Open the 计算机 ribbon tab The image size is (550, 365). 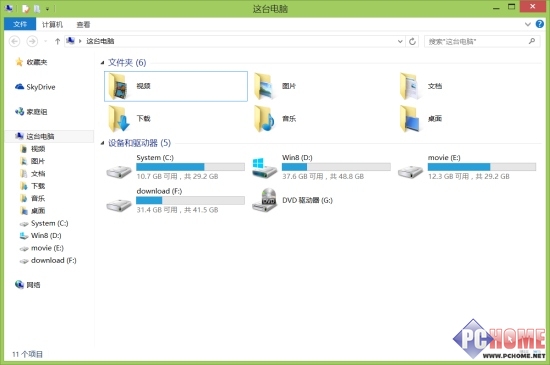click(x=52, y=24)
